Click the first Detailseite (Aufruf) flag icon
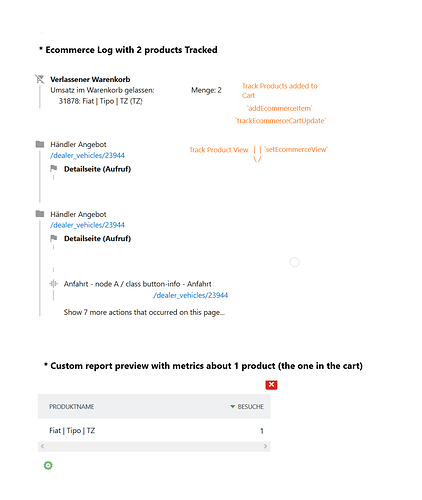The height and width of the screenshot is (500, 422). point(54,169)
